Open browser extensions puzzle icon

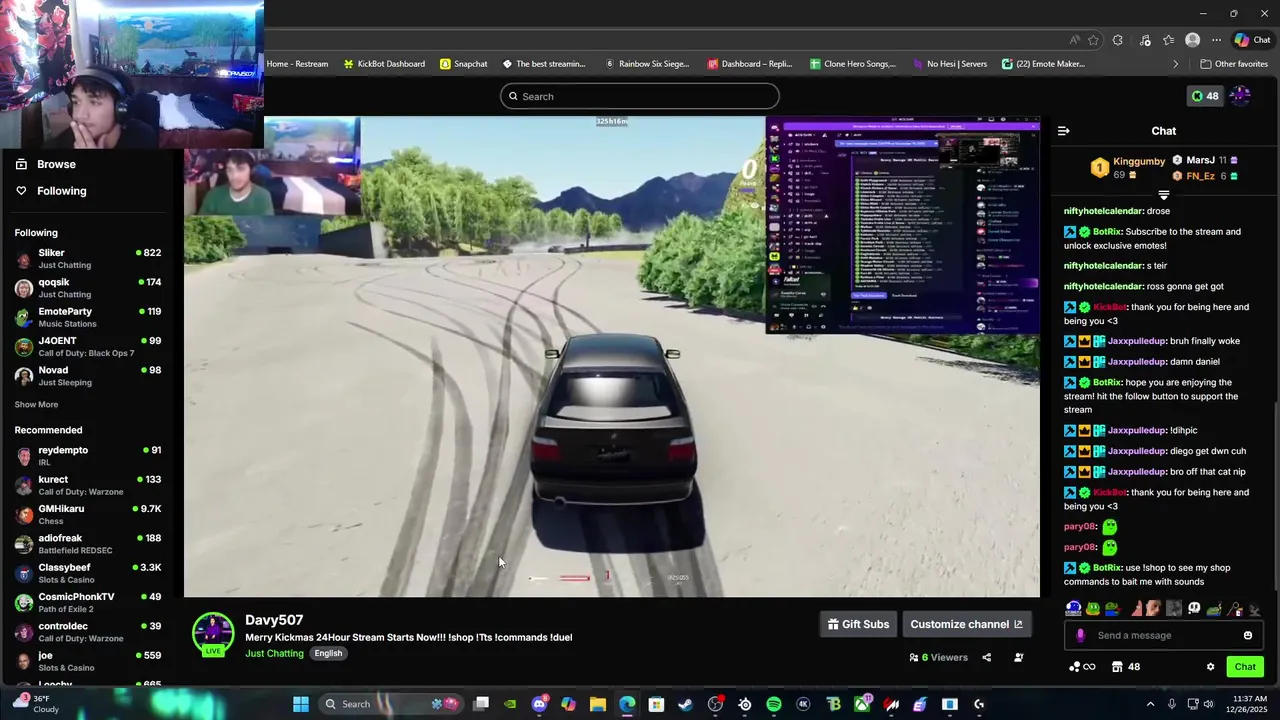[x=1118, y=40]
